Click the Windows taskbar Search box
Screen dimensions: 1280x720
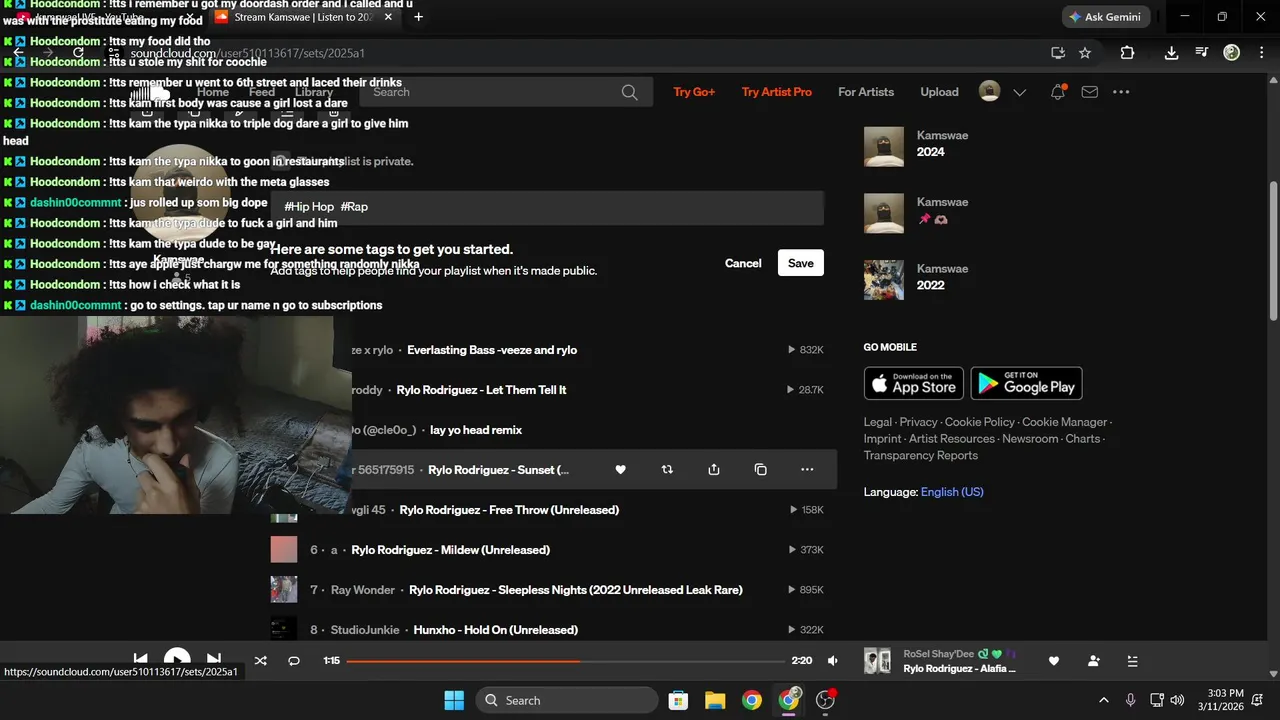[x=567, y=700]
